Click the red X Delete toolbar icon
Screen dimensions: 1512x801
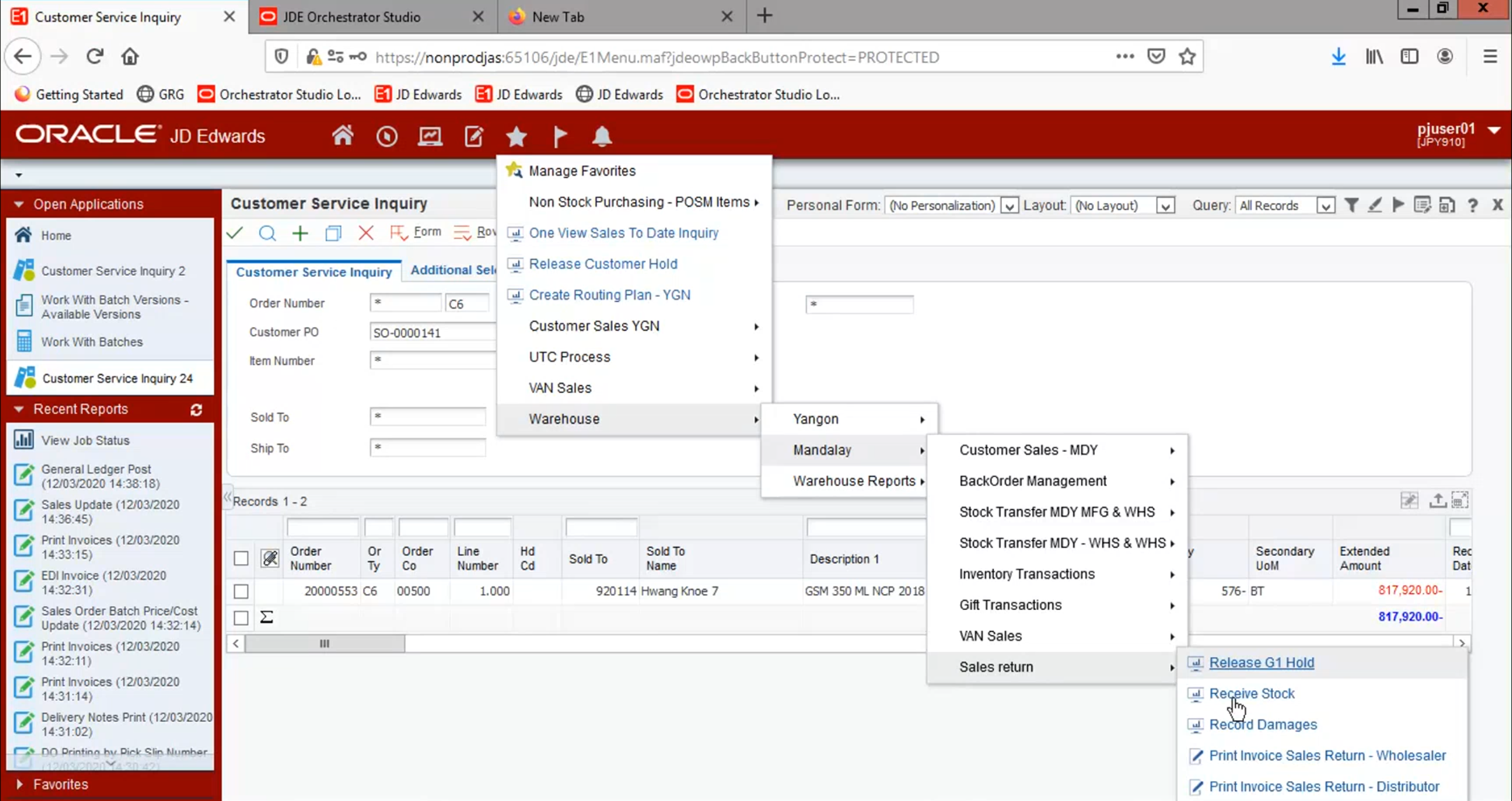(365, 233)
